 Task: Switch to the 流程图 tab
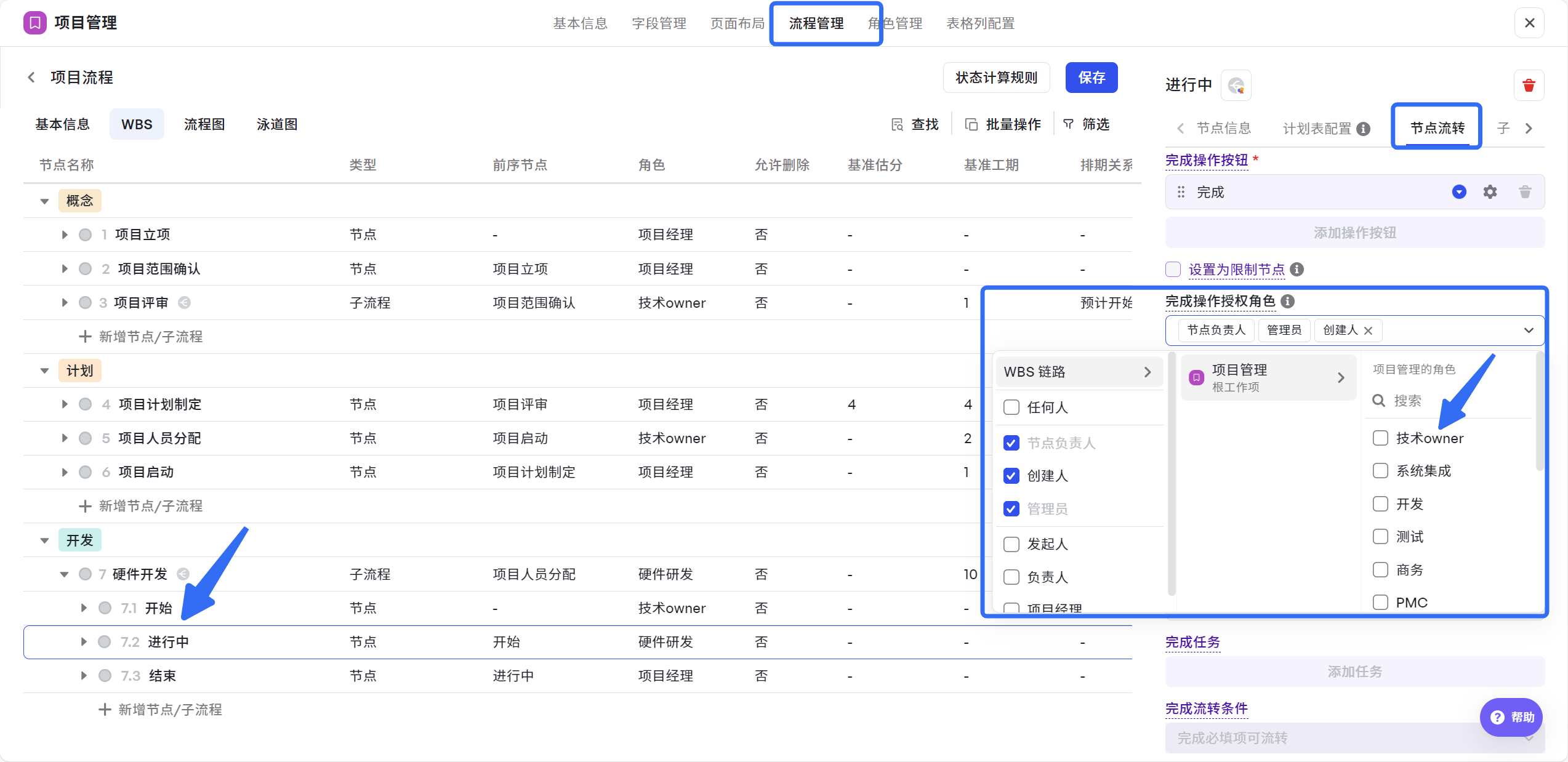(x=204, y=124)
